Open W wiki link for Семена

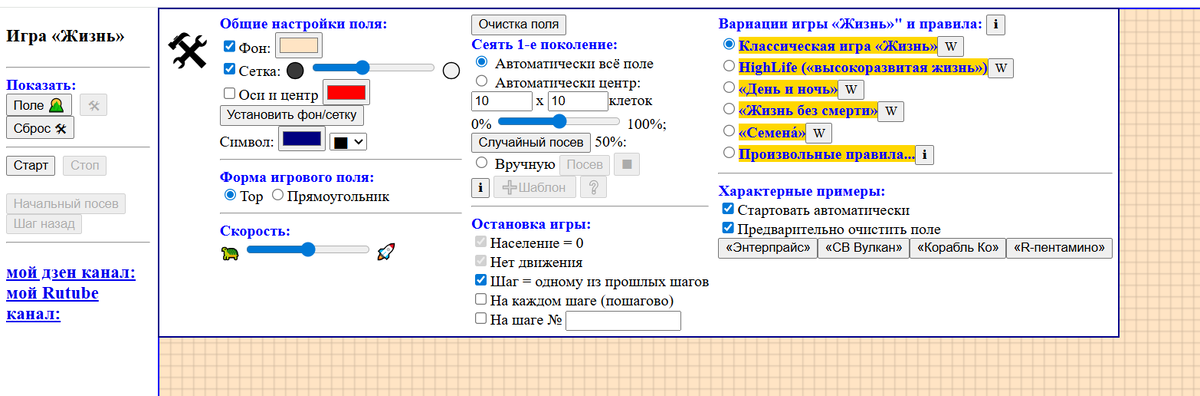(818, 133)
